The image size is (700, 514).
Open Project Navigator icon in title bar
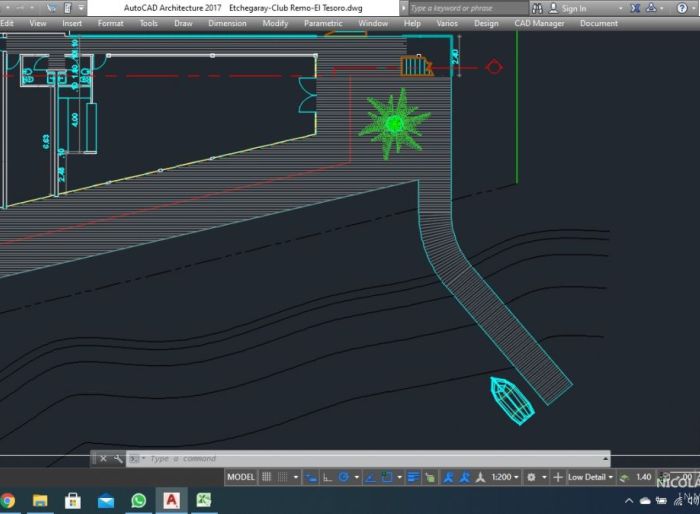pyautogui.click(x=67, y=8)
